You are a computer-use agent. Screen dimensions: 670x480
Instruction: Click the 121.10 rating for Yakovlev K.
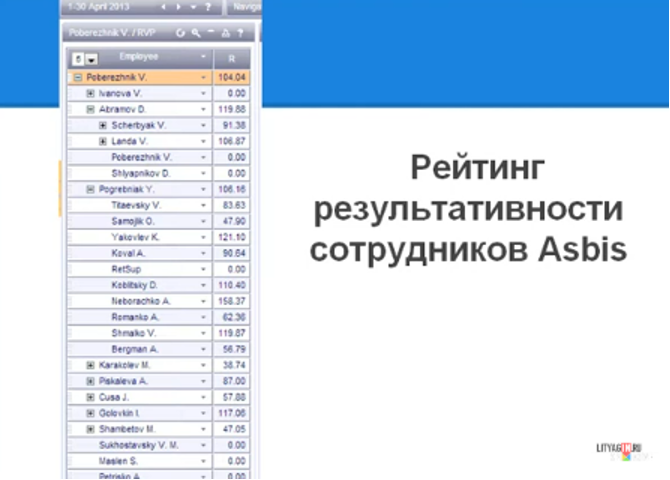click(x=232, y=237)
